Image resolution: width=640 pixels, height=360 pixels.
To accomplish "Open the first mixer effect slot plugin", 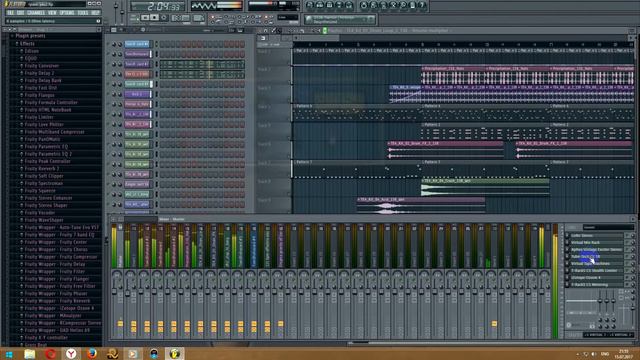I will click(596, 236).
